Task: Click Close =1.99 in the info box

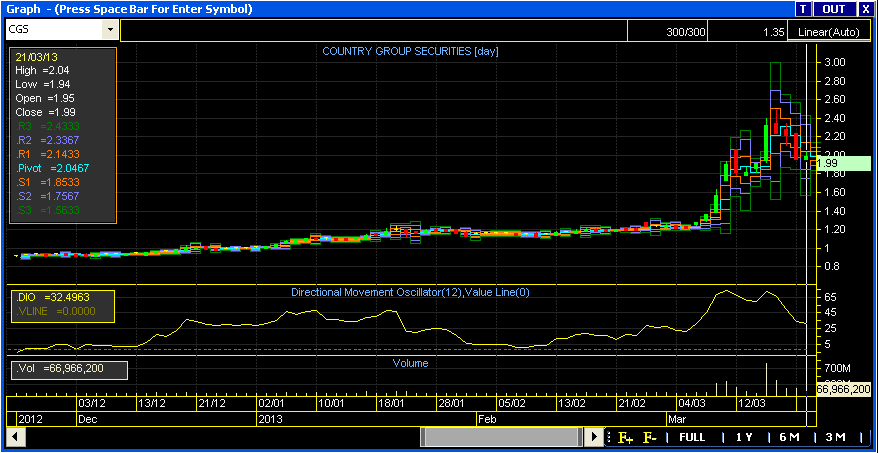Action: coord(45,112)
